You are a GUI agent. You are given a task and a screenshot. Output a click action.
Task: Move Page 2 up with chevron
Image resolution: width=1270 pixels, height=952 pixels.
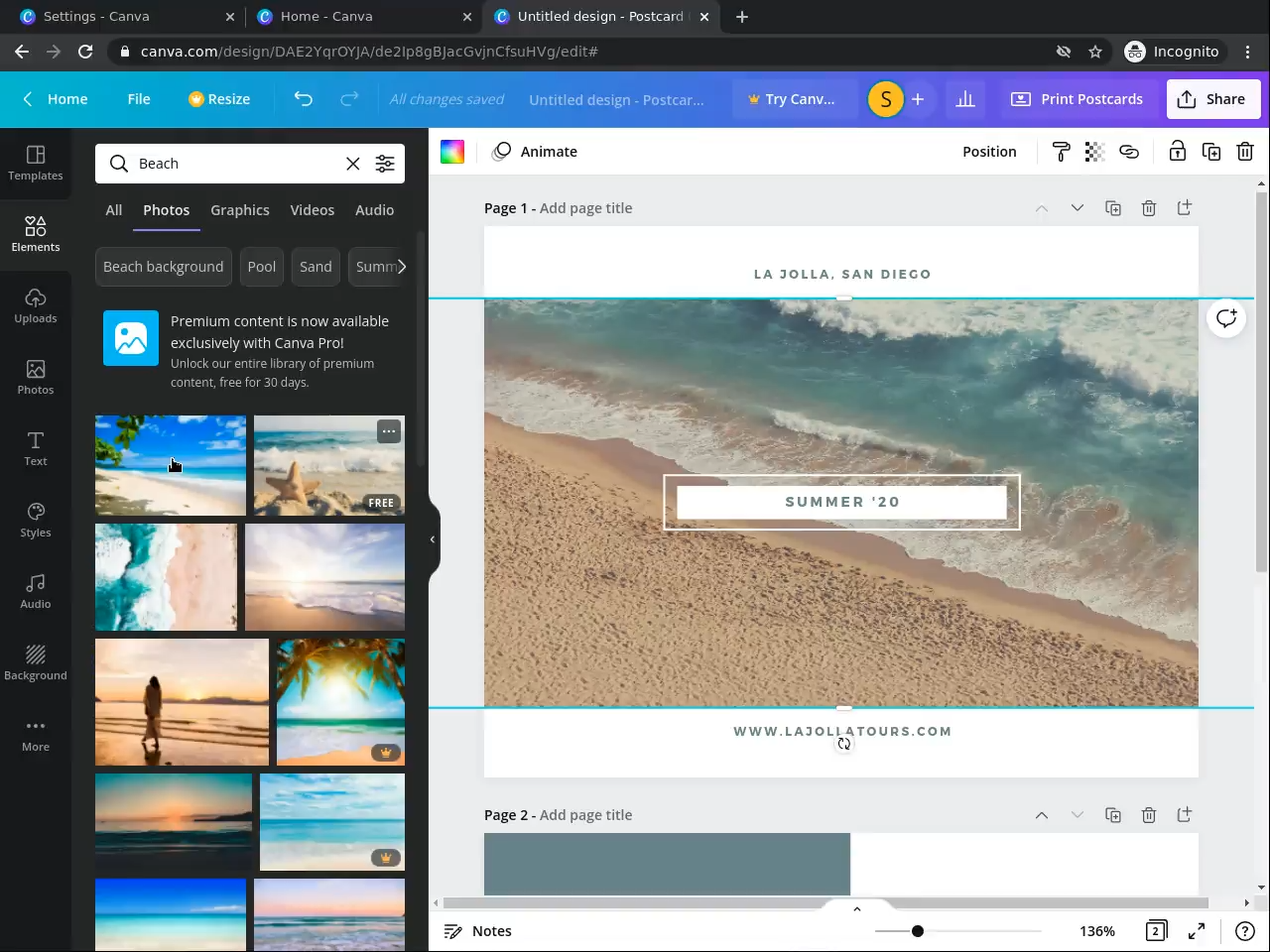pos(1042,815)
